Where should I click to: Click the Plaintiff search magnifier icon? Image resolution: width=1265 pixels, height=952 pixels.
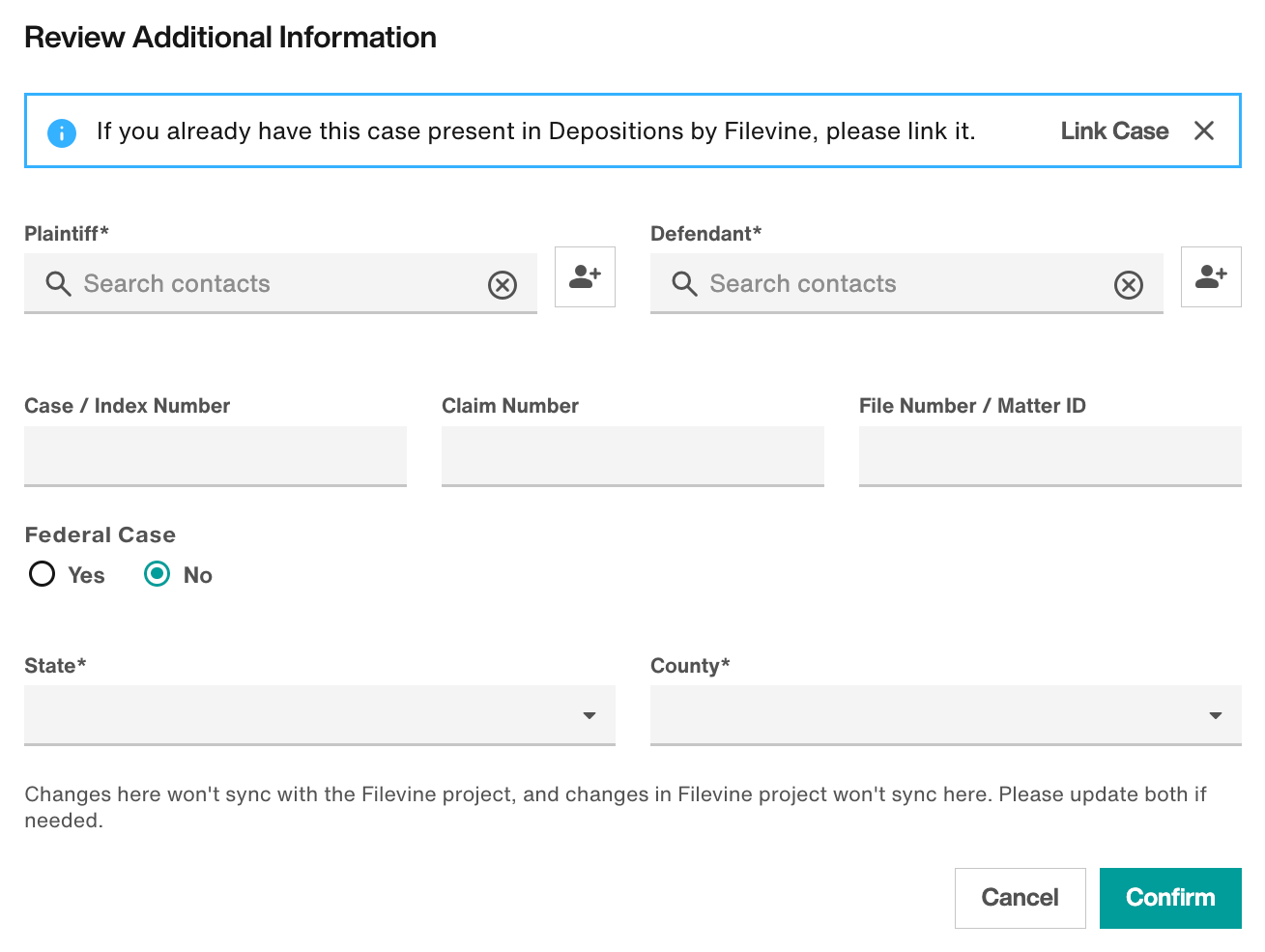58,283
